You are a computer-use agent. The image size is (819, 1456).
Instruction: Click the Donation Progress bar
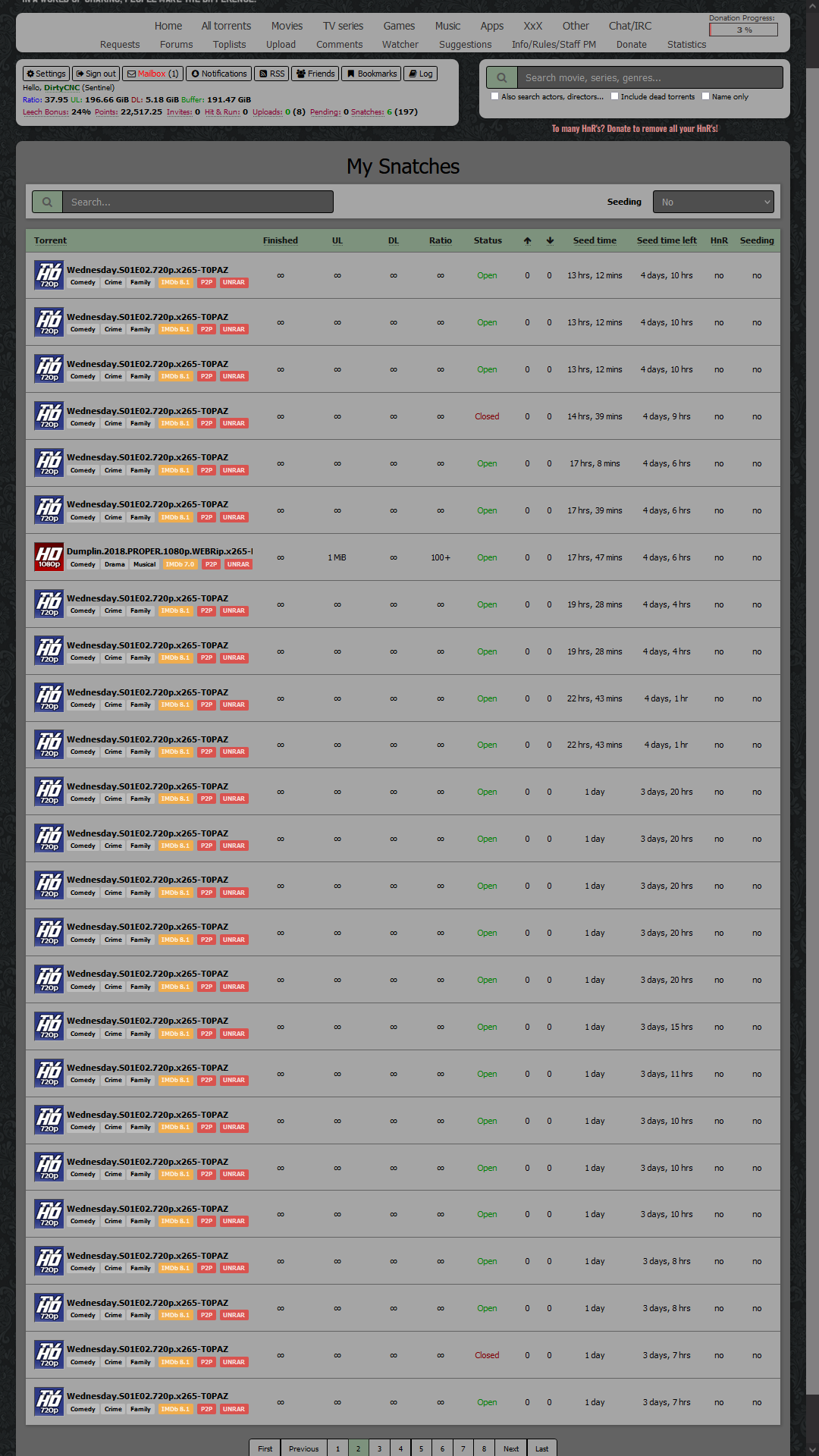[743, 30]
